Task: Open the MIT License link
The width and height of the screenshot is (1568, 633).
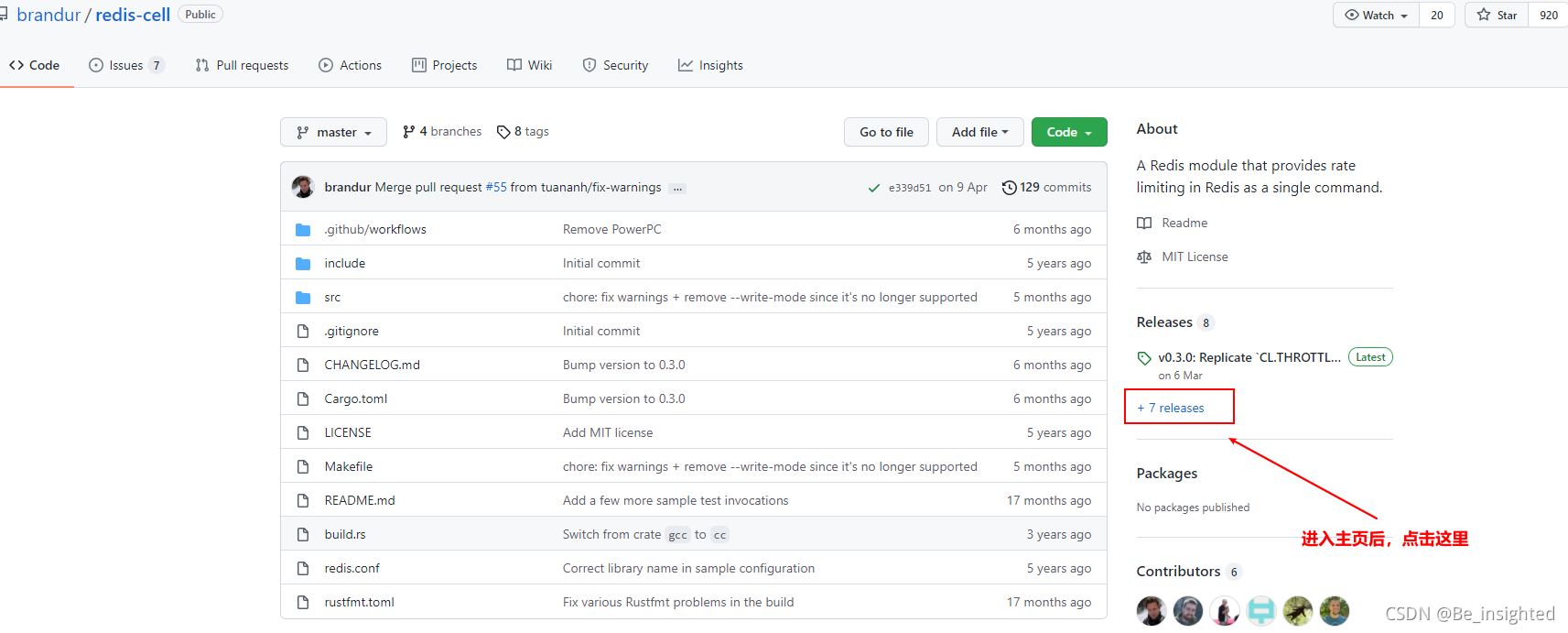Action: [1183, 256]
